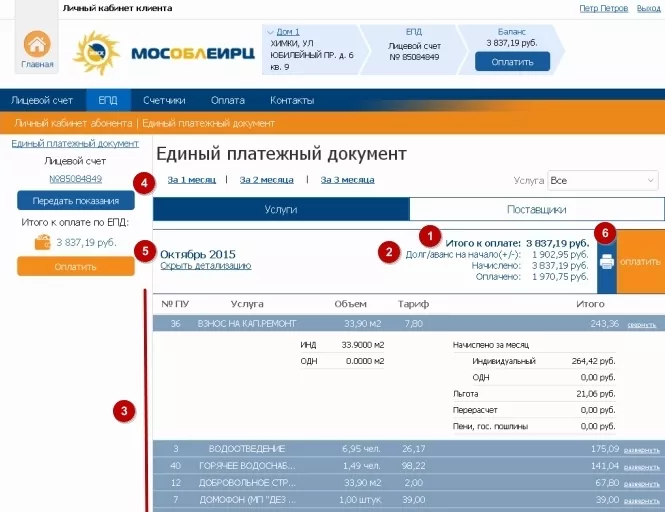Open the Счетчики menu item
Image resolution: width=665 pixels, height=512 pixels.
tap(164, 100)
